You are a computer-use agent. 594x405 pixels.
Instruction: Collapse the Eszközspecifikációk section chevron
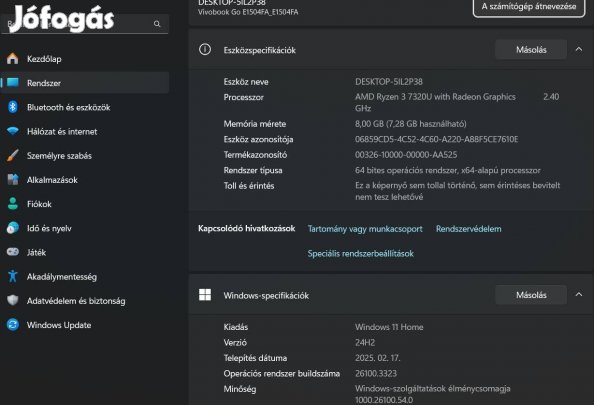(x=579, y=49)
